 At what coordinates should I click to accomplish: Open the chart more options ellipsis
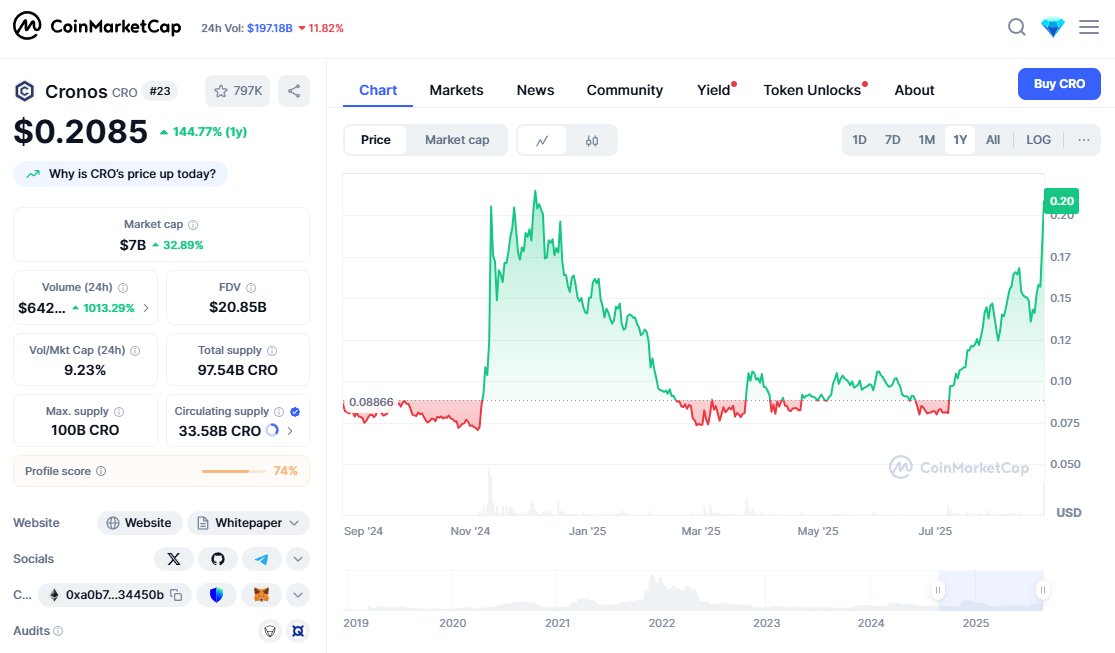click(1084, 140)
